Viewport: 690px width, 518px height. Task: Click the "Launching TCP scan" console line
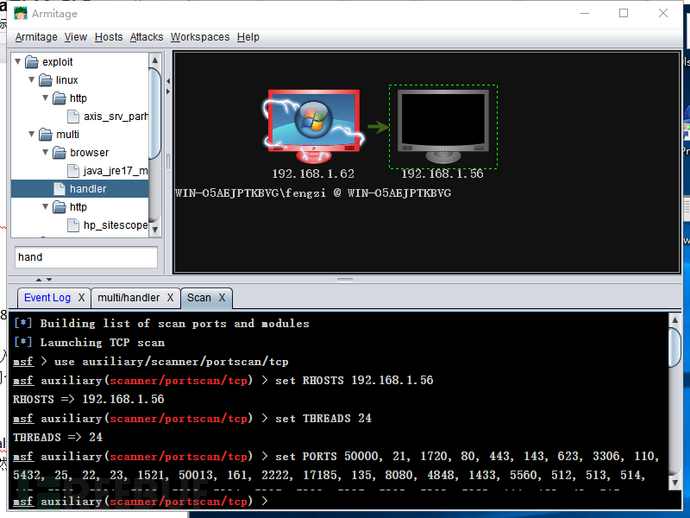click(89, 342)
